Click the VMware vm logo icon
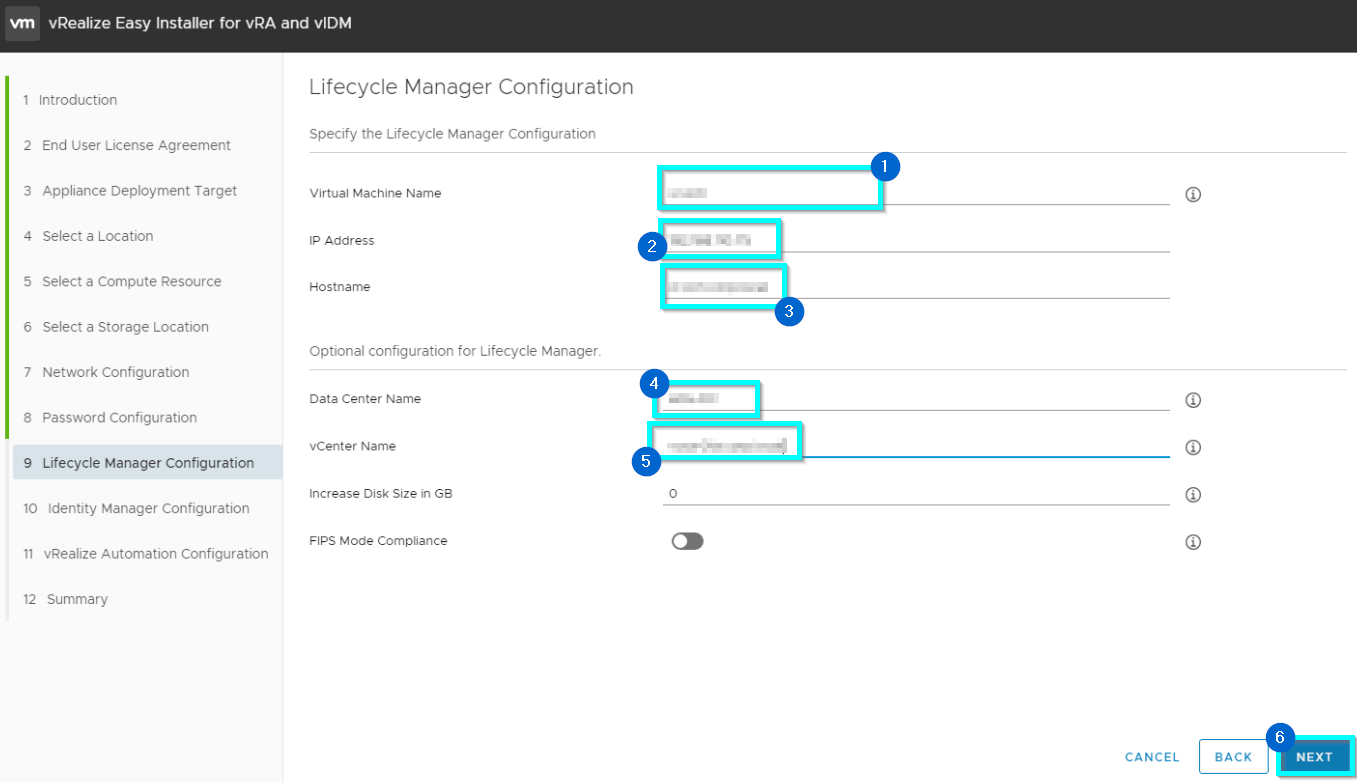The image size is (1357, 783). coord(23,23)
